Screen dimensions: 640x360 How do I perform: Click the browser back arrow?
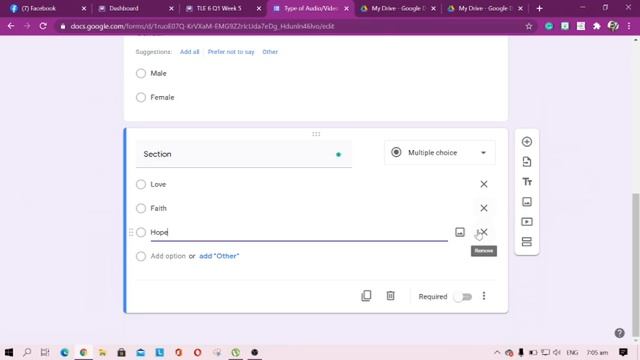pyautogui.click(x=11, y=26)
